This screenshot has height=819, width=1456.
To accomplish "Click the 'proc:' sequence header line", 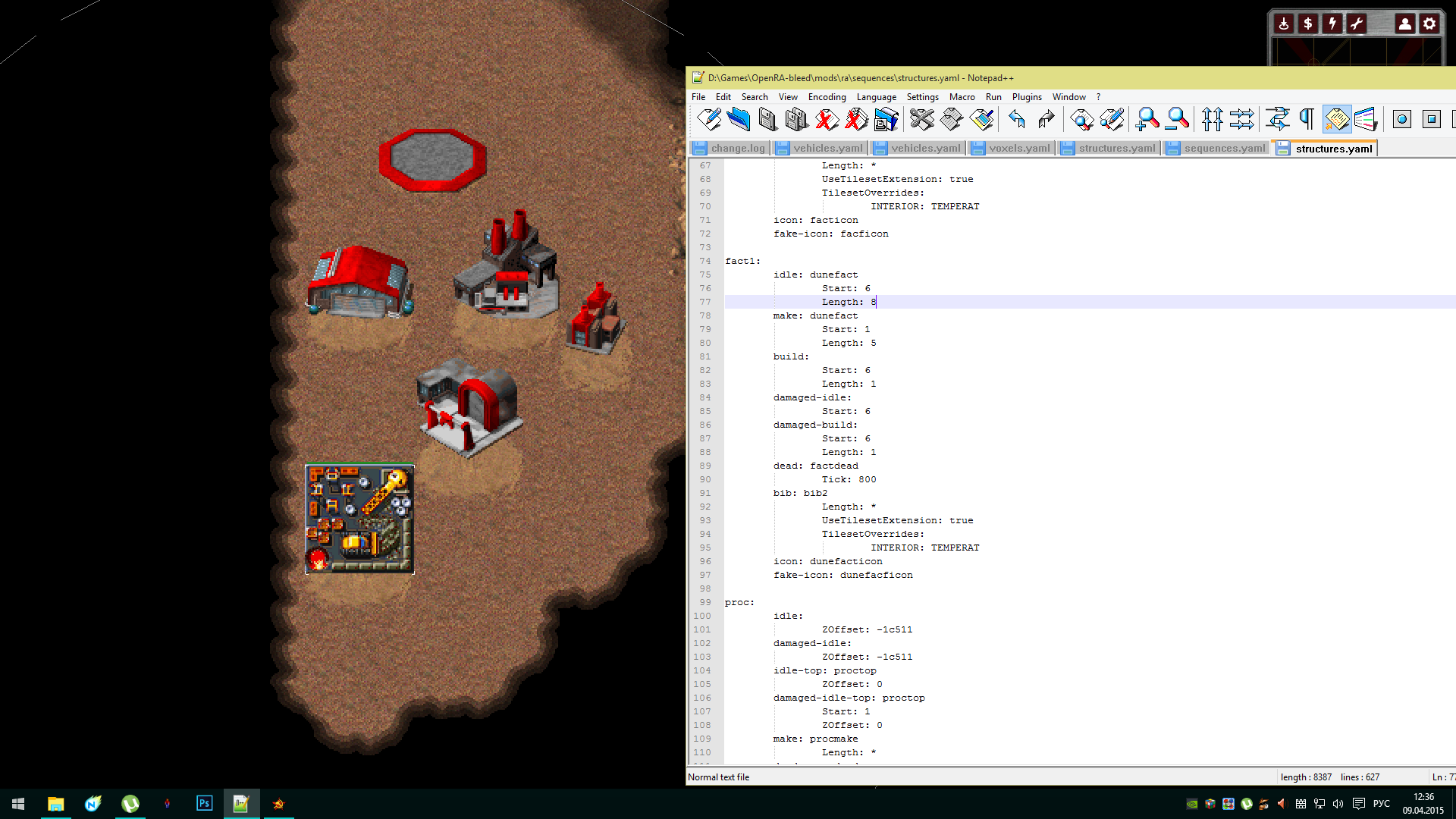I will (x=739, y=602).
